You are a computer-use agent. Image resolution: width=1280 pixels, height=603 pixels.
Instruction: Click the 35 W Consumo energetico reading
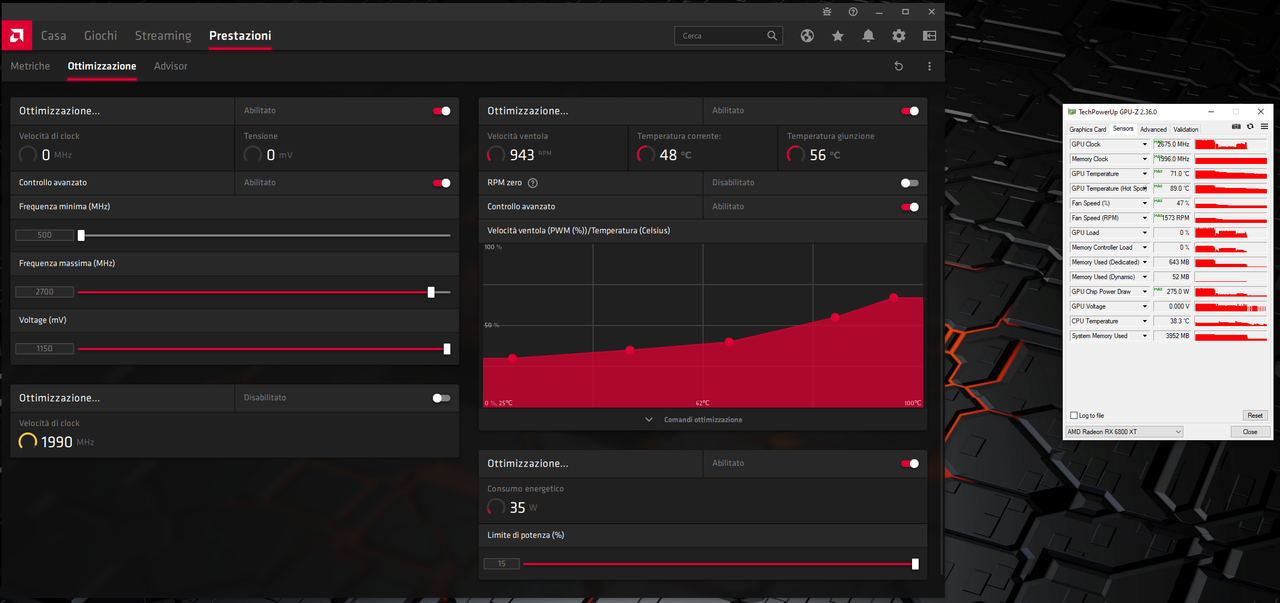point(517,508)
